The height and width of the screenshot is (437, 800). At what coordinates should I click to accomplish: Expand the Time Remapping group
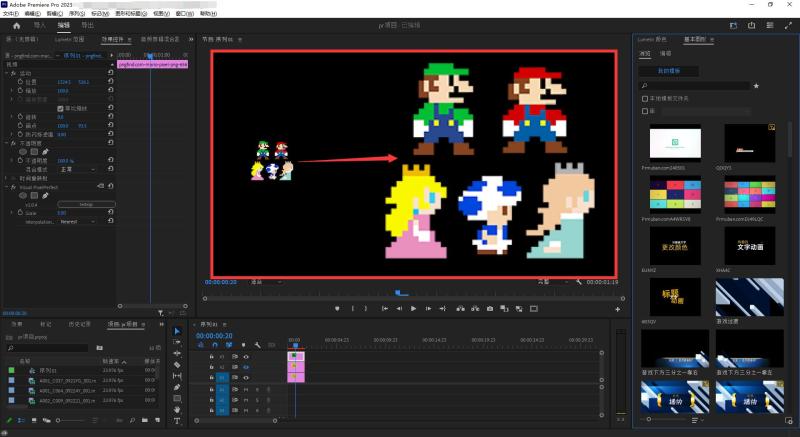[x=7, y=178]
